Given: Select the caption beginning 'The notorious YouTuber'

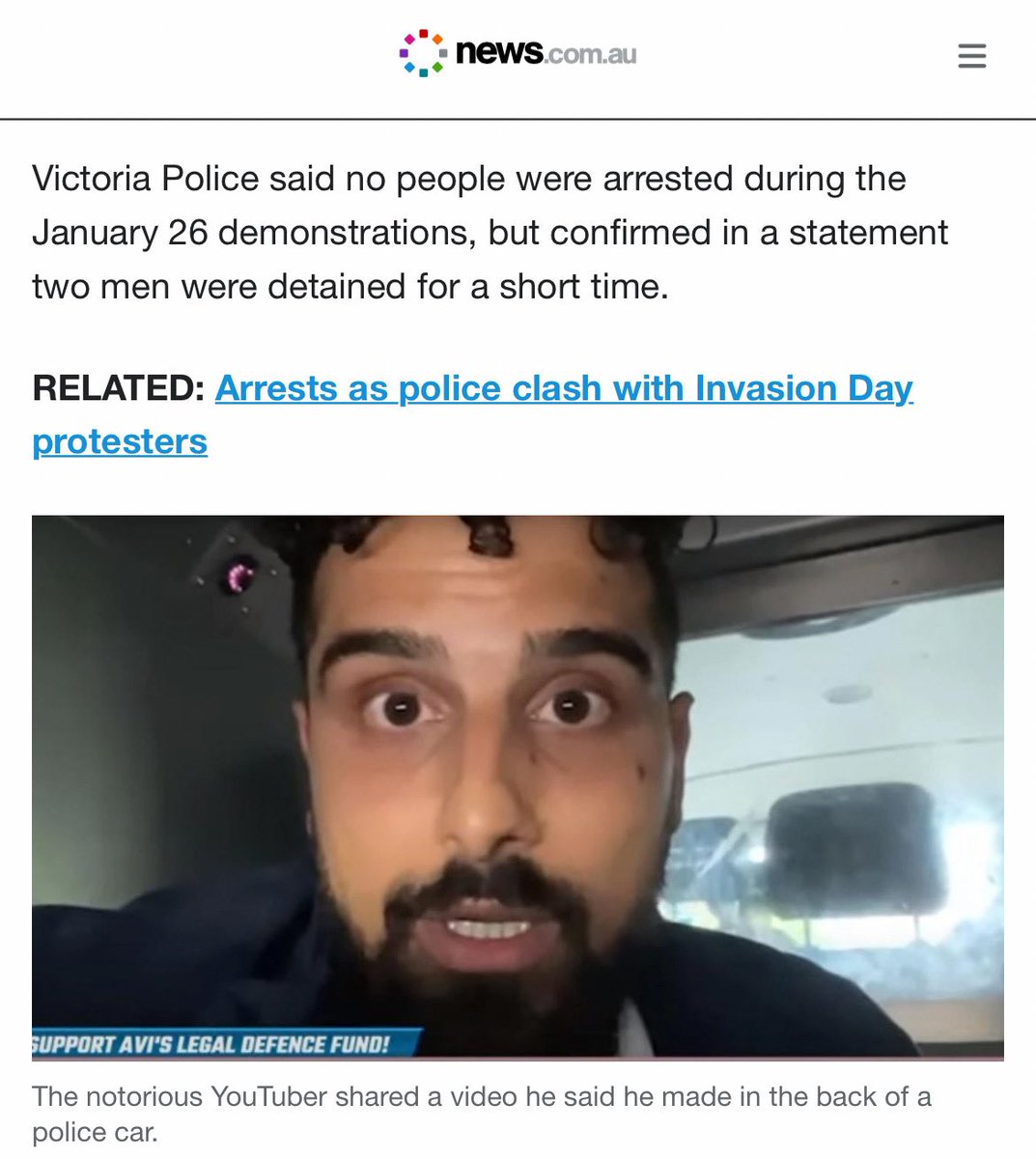Looking at the screenshot, I should point(481,1114).
